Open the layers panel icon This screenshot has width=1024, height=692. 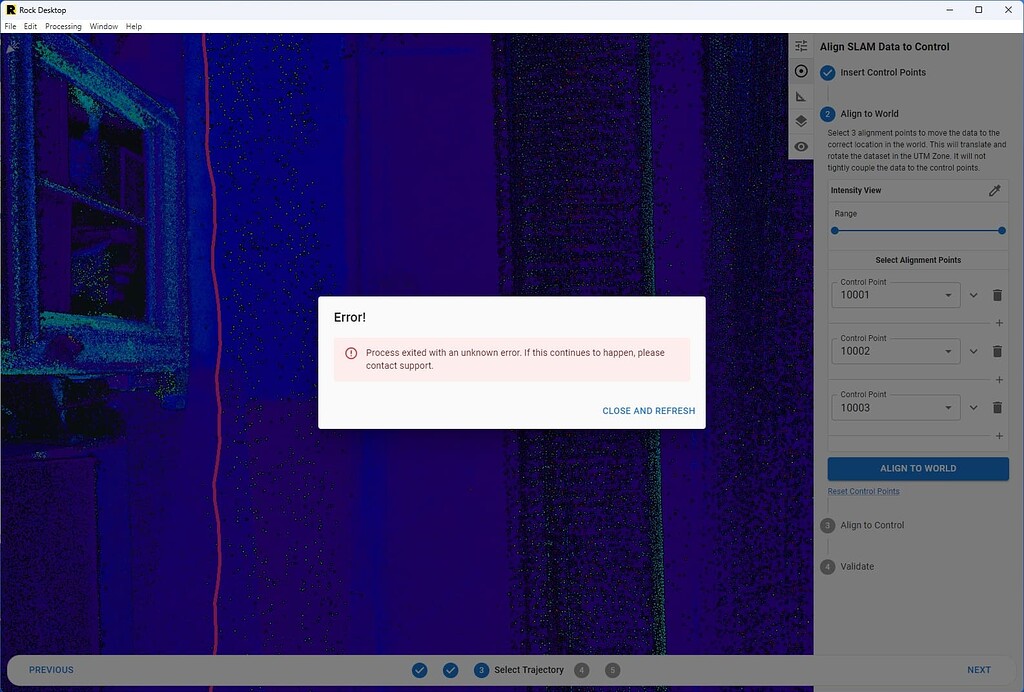(800, 121)
